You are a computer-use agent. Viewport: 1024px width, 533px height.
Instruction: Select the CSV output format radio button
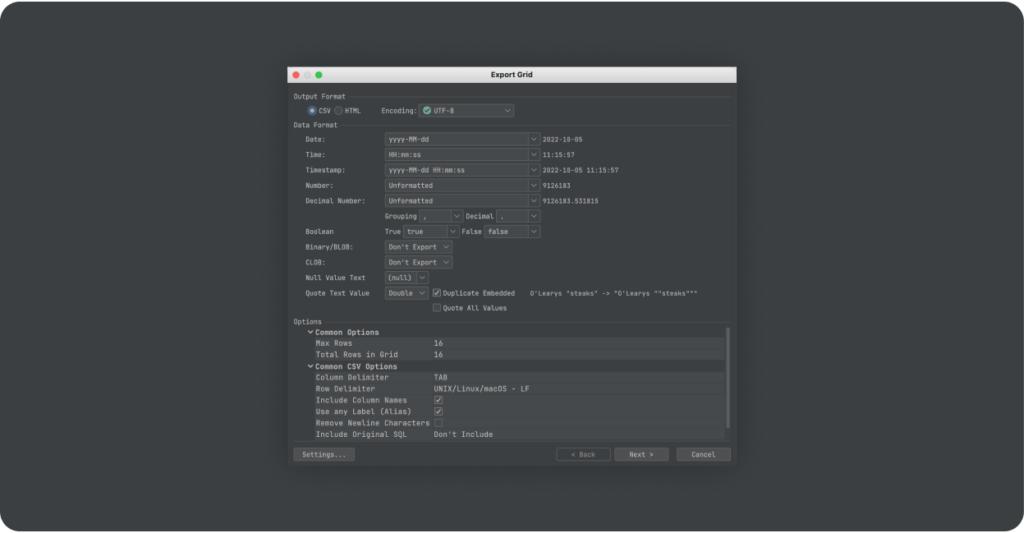[312, 110]
